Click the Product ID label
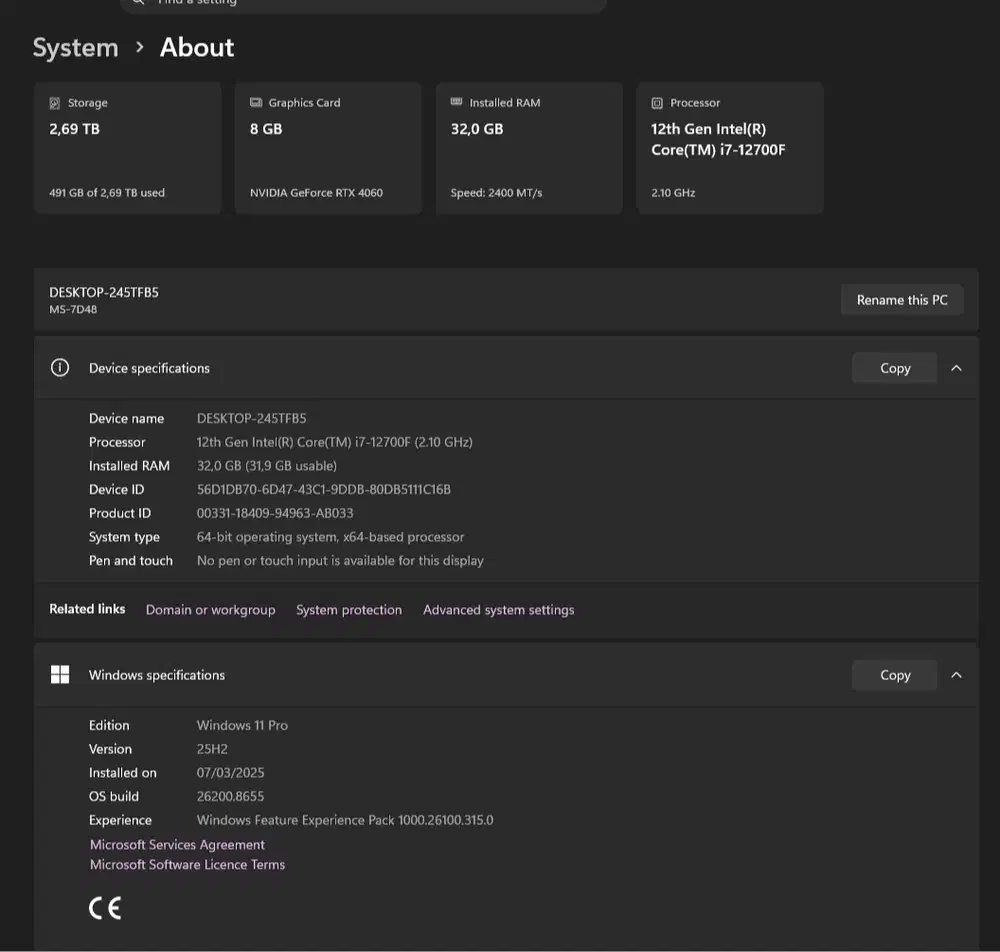The height and width of the screenshot is (952, 1000). 120,513
